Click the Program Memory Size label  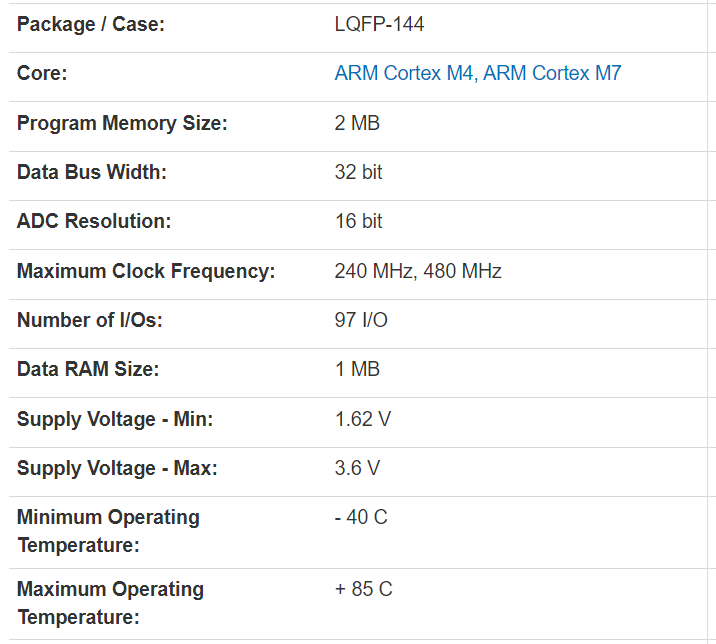pyautogui.click(x=122, y=123)
